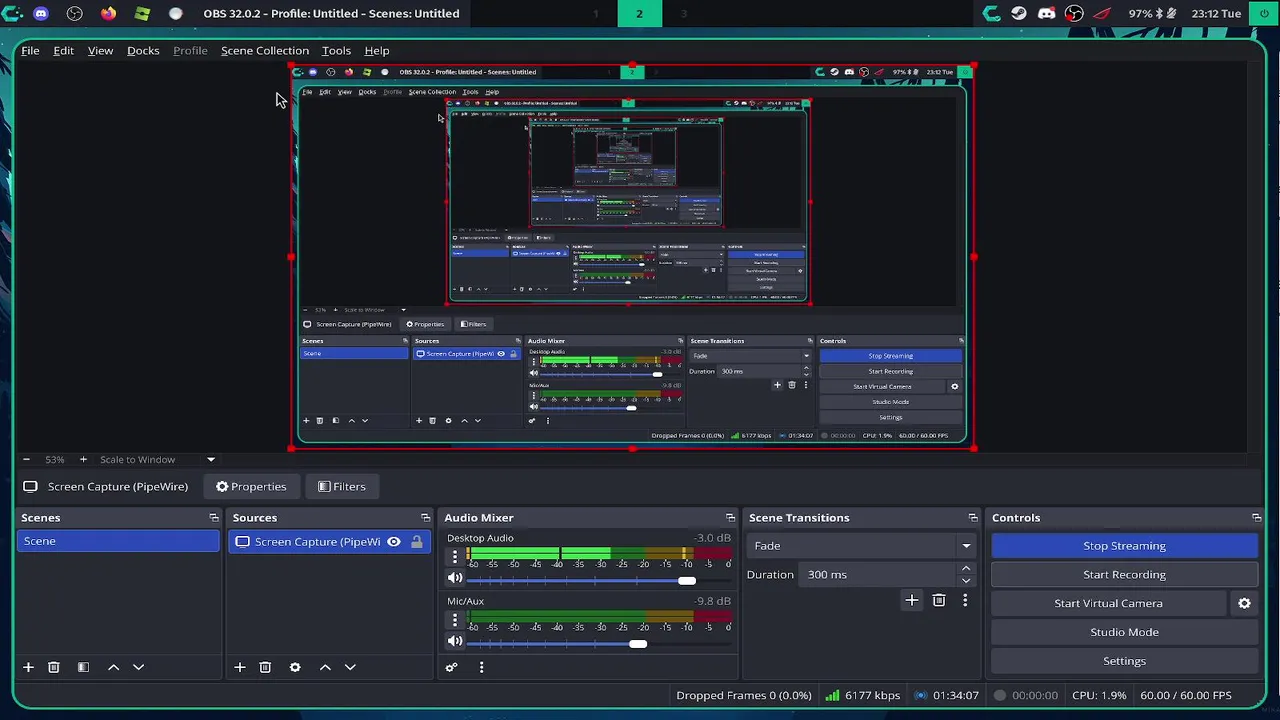
Task: Open Audio Mixer options three-dot menu
Action: tap(481, 667)
